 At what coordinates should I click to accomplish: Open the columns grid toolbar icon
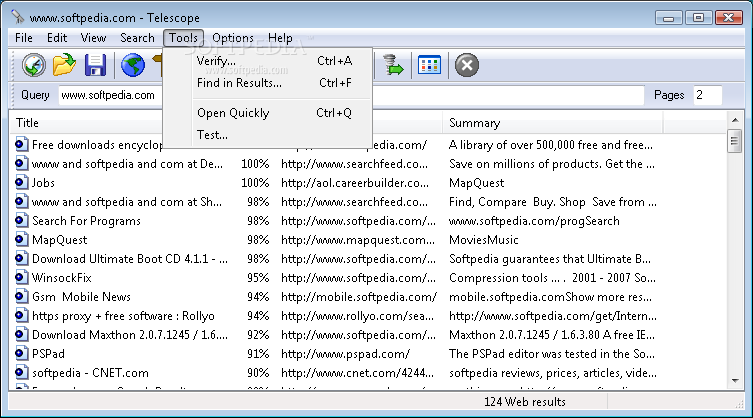coord(429,65)
